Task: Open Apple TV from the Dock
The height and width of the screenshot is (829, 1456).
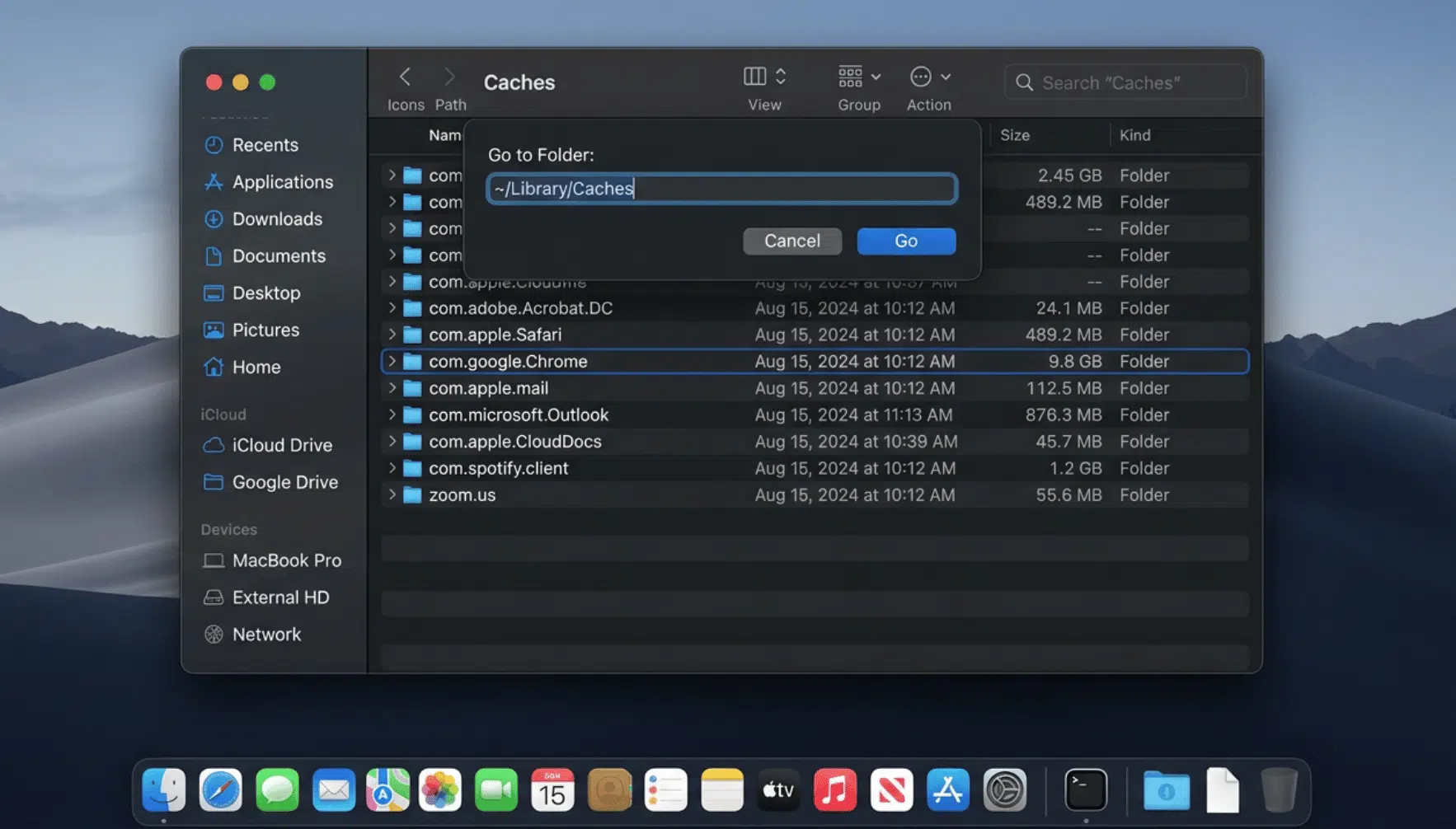Action: pos(778,790)
